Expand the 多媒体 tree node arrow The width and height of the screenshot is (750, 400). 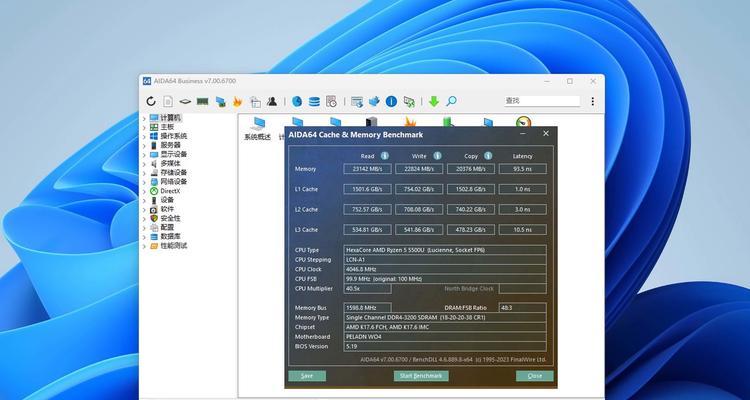[144, 164]
